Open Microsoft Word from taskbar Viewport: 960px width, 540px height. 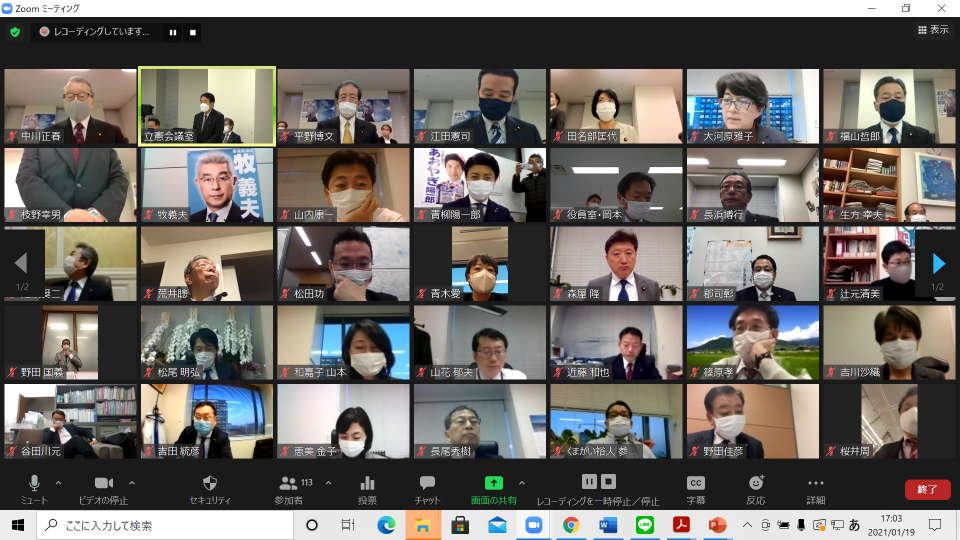(608, 525)
